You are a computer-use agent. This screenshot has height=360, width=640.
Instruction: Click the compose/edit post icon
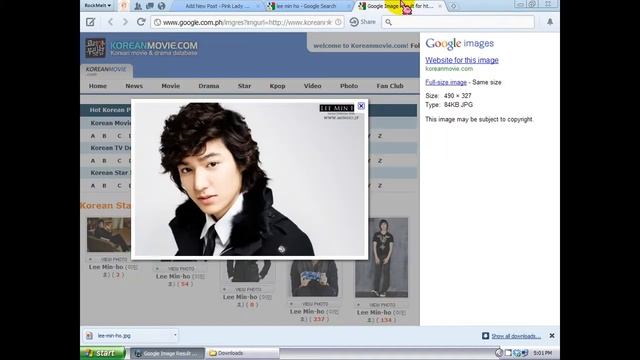pos(91,22)
